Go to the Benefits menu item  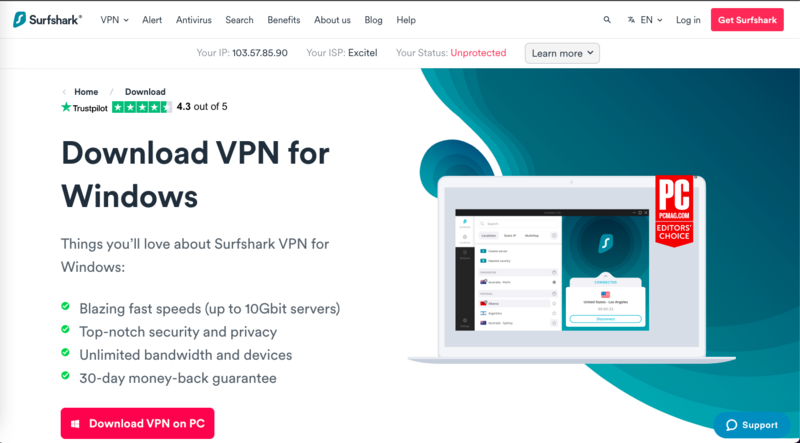[284, 20]
